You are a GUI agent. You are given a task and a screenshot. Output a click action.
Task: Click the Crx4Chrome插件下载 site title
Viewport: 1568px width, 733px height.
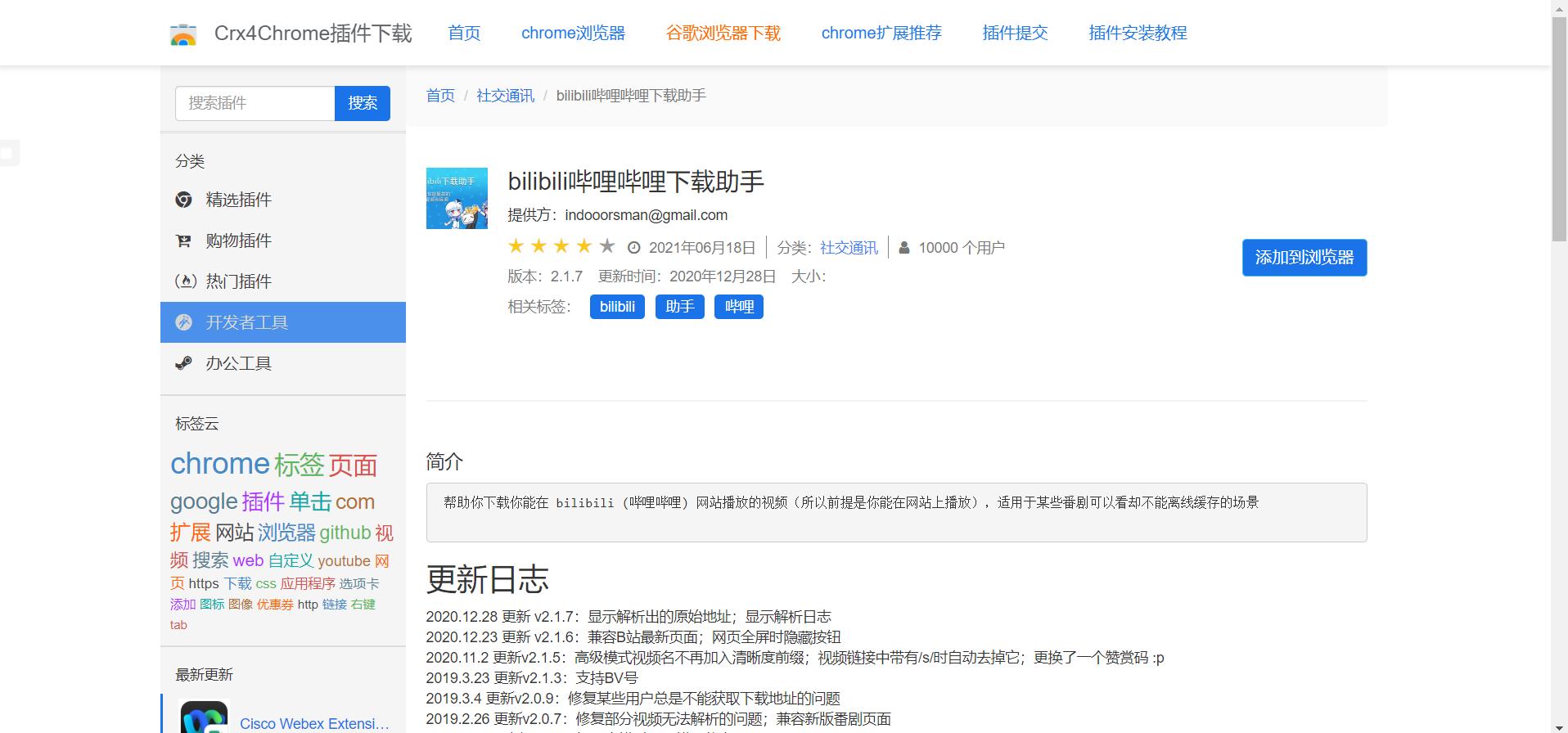(313, 33)
